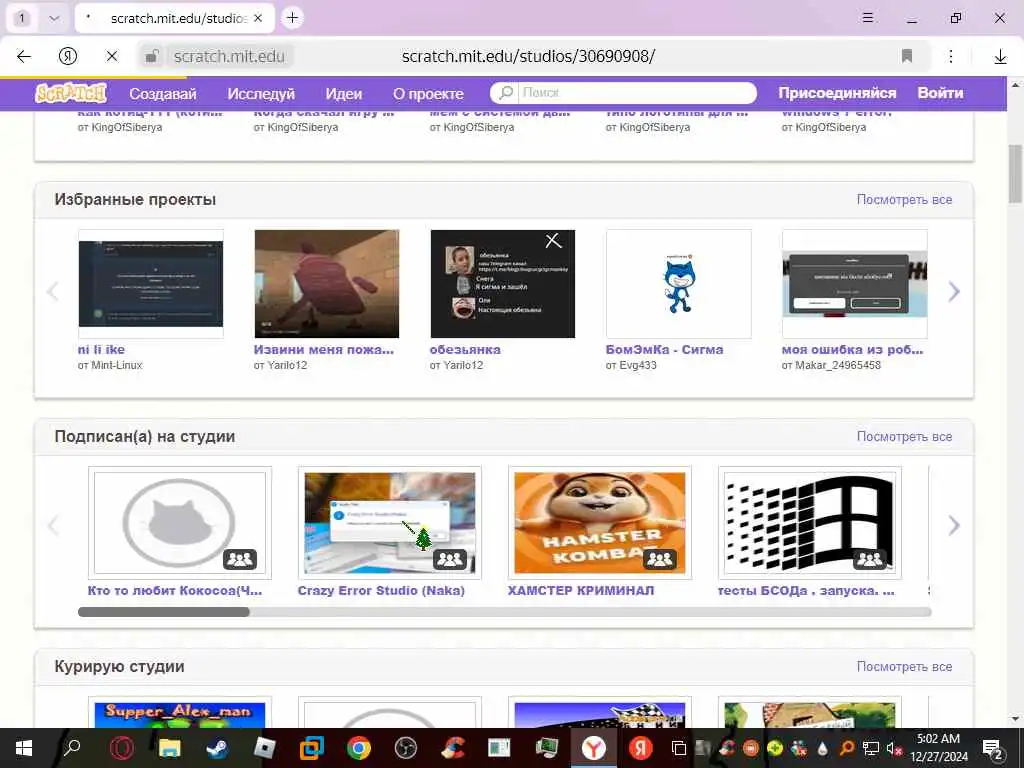
Task: Open a new tab with the plus button
Action: [293, 18]
